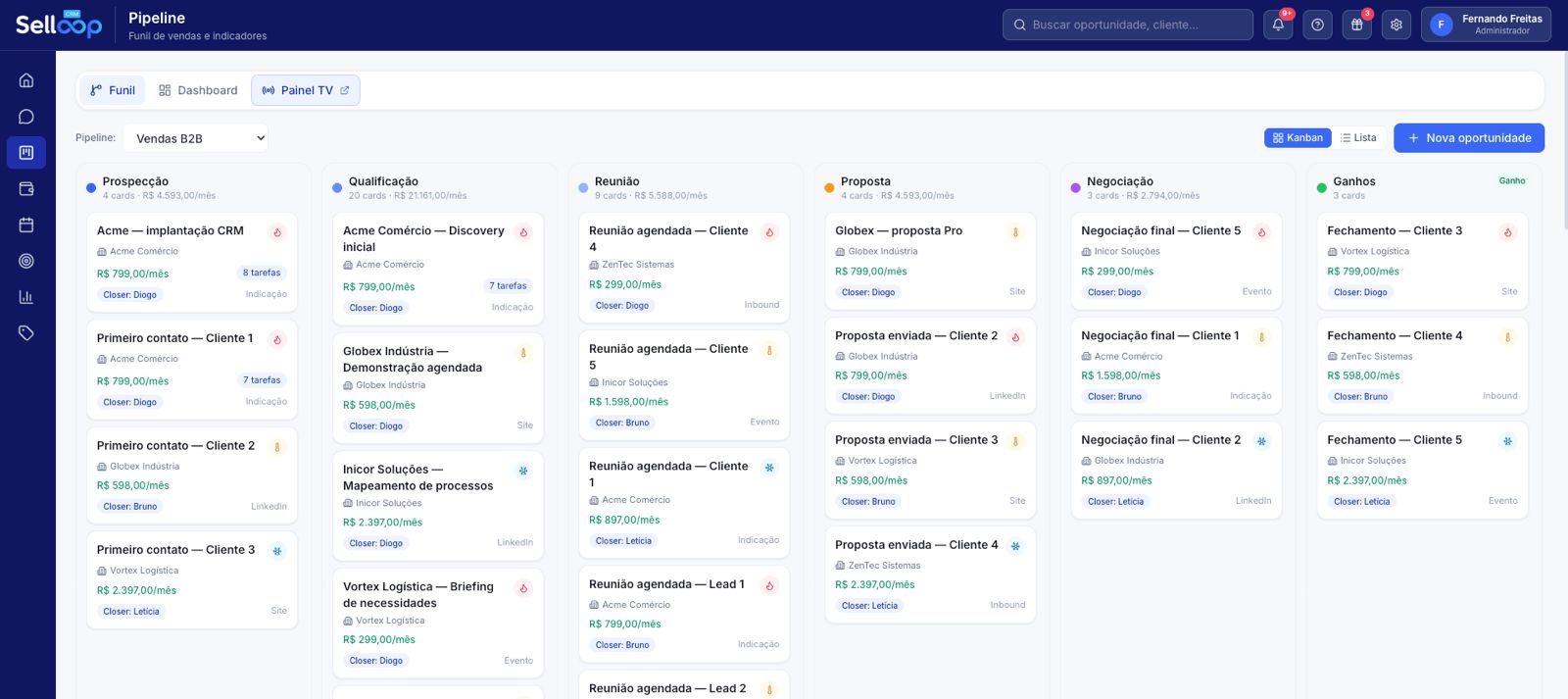Click flame icon on Negociação final Cliente 5
This screenshot has height=699, width=1568.
[x=1261, y=232]
